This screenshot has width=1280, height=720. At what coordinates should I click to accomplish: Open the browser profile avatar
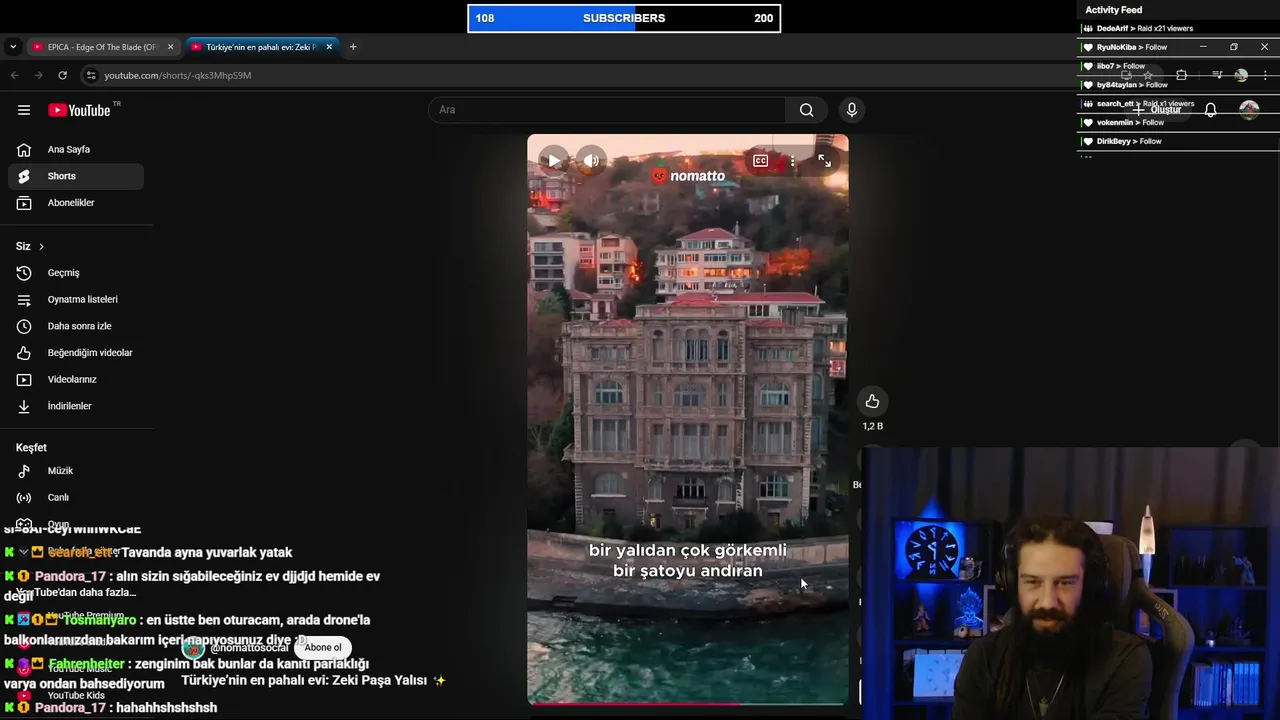[x=1241, y=75]
